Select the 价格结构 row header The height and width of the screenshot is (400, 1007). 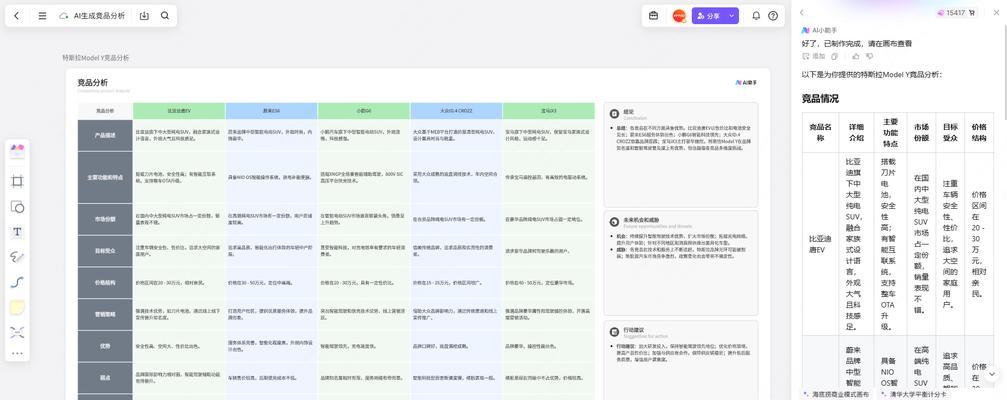[105, 283]
